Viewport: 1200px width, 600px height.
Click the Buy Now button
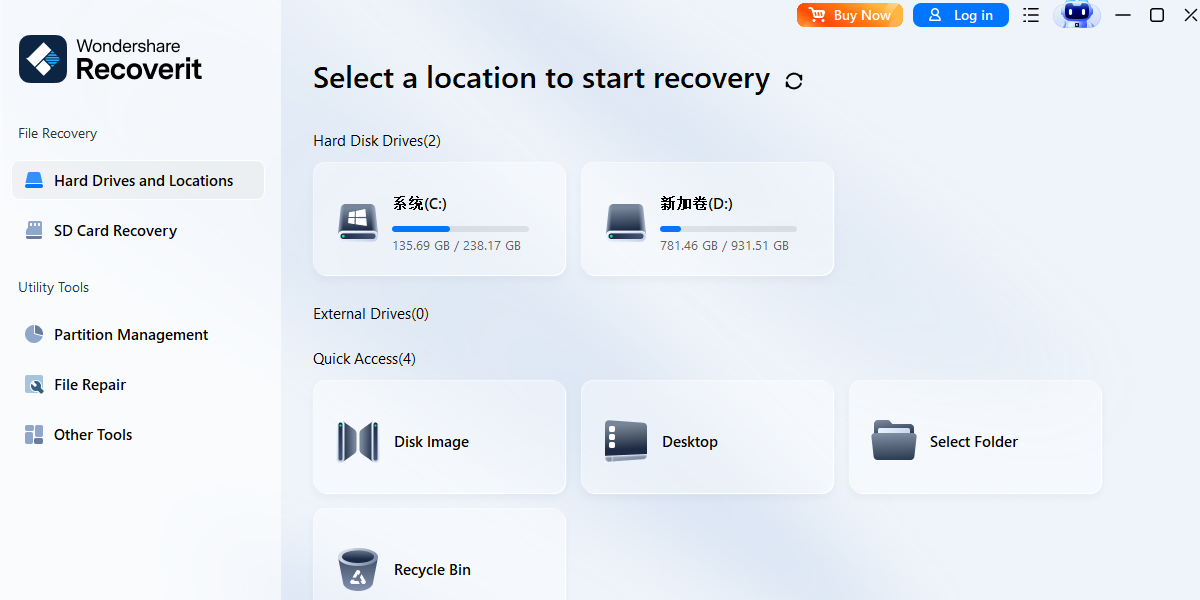pyautogui.click(x=849, y=15)
